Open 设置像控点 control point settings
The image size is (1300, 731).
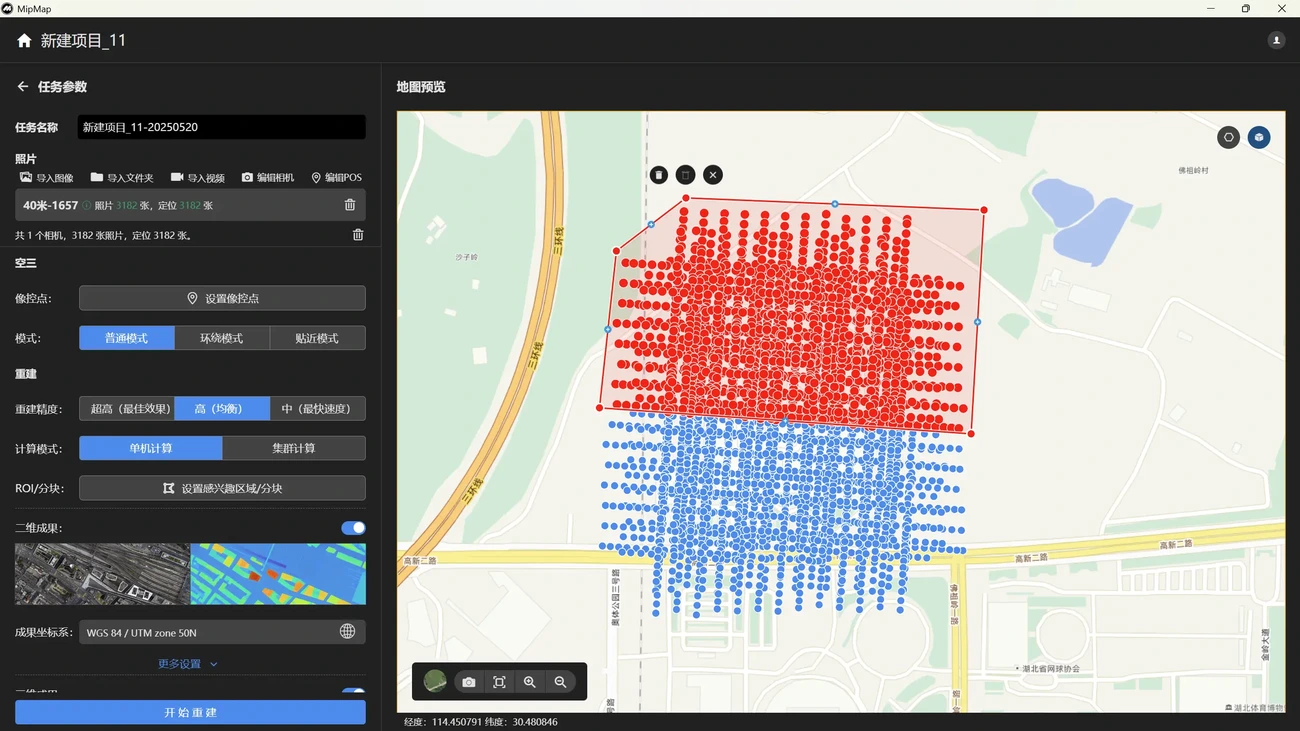click(222, 298)
